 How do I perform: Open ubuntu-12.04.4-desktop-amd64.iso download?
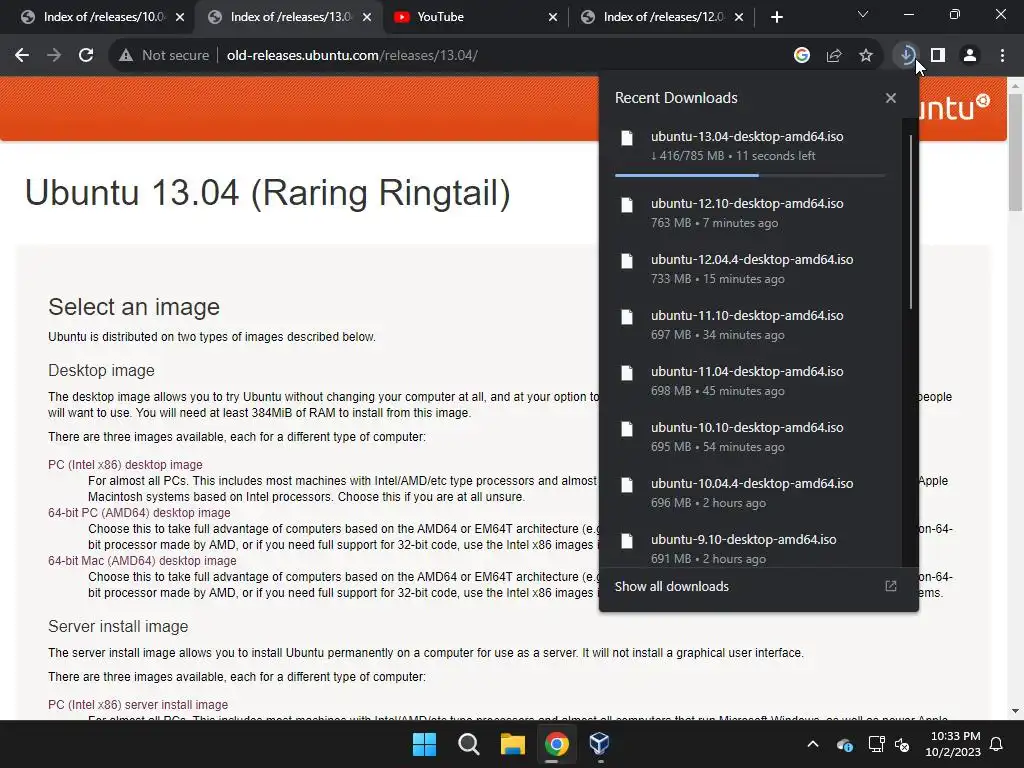click(x=750, y=269)
